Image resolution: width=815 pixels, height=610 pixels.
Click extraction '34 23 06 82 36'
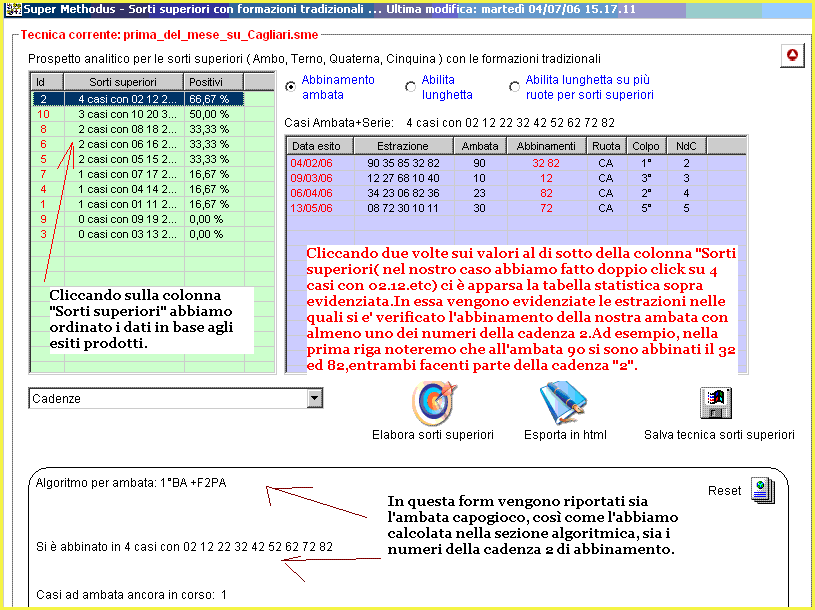pos(403,193)
